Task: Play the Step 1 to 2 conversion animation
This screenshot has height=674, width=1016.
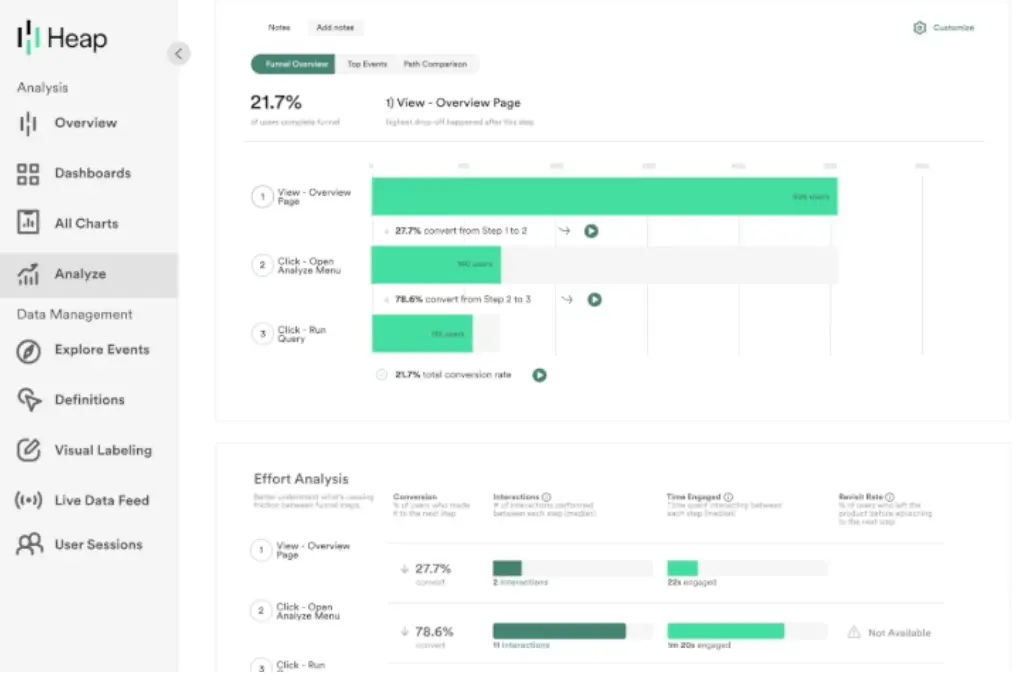Action: [590, 230]
